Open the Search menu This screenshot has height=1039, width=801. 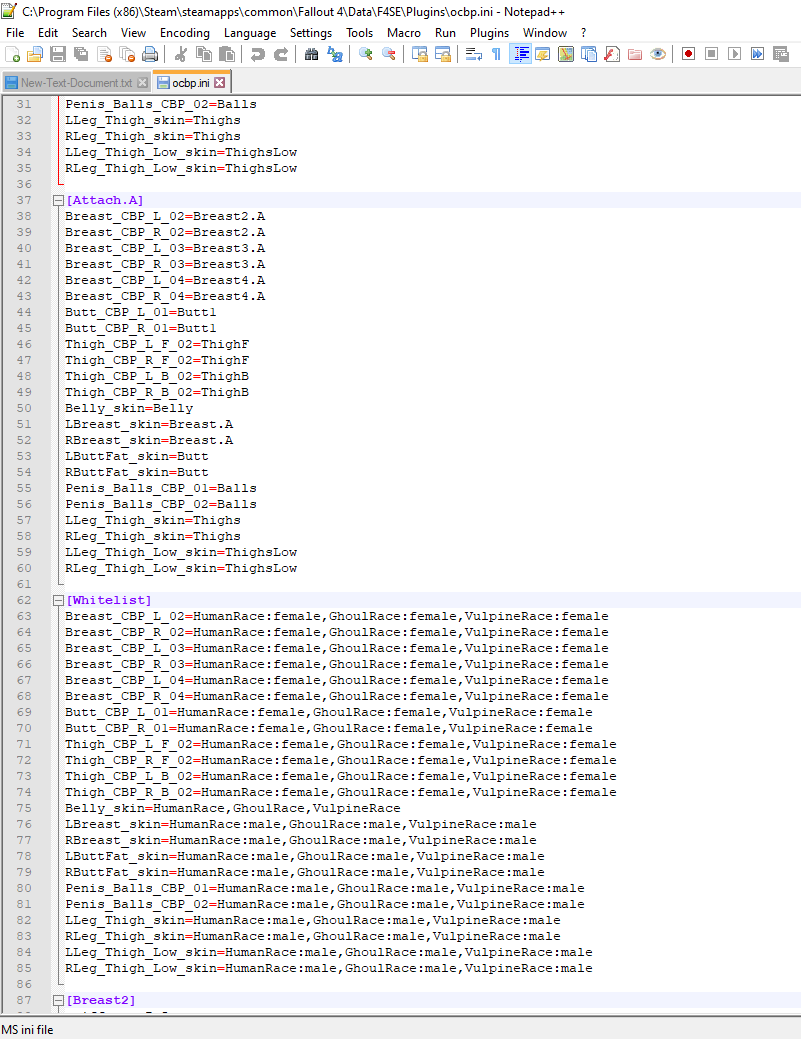click(x=89, y=32)
